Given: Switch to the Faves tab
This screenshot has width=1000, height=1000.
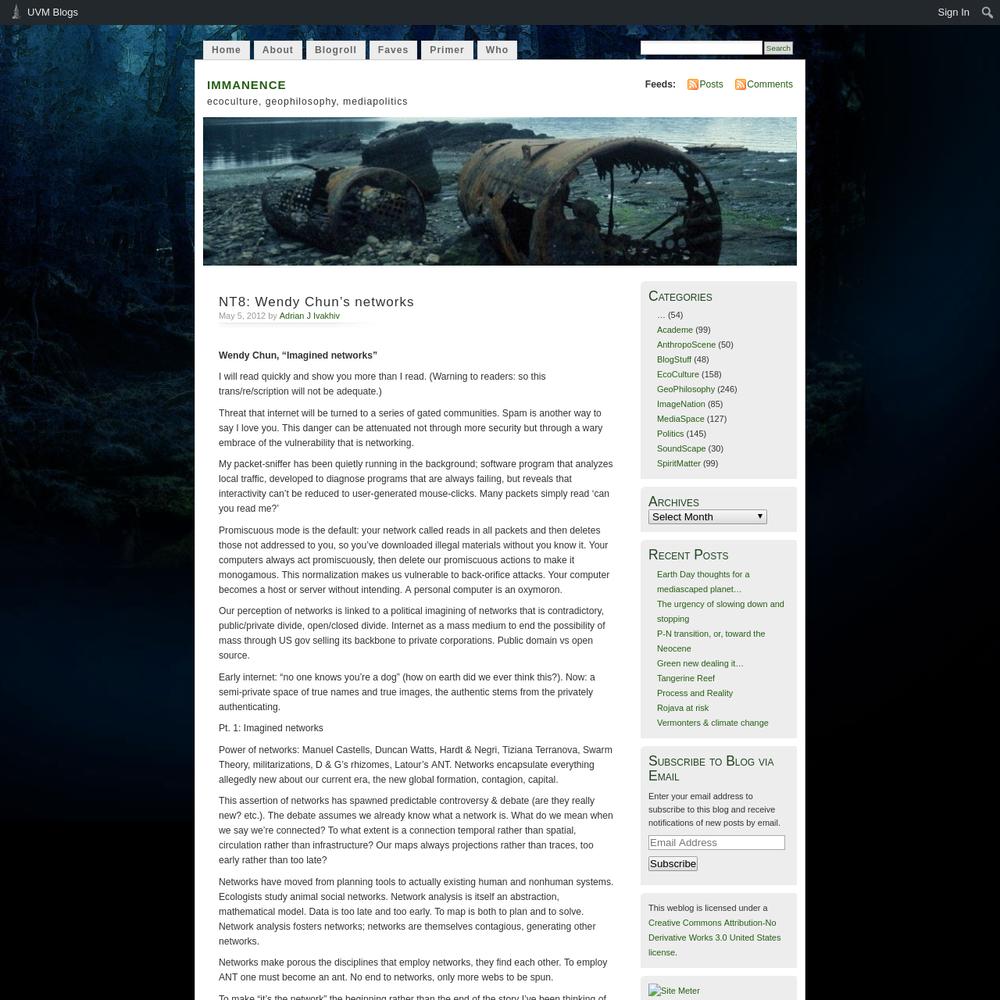Looking at the screenshot, I should [393, 50].
